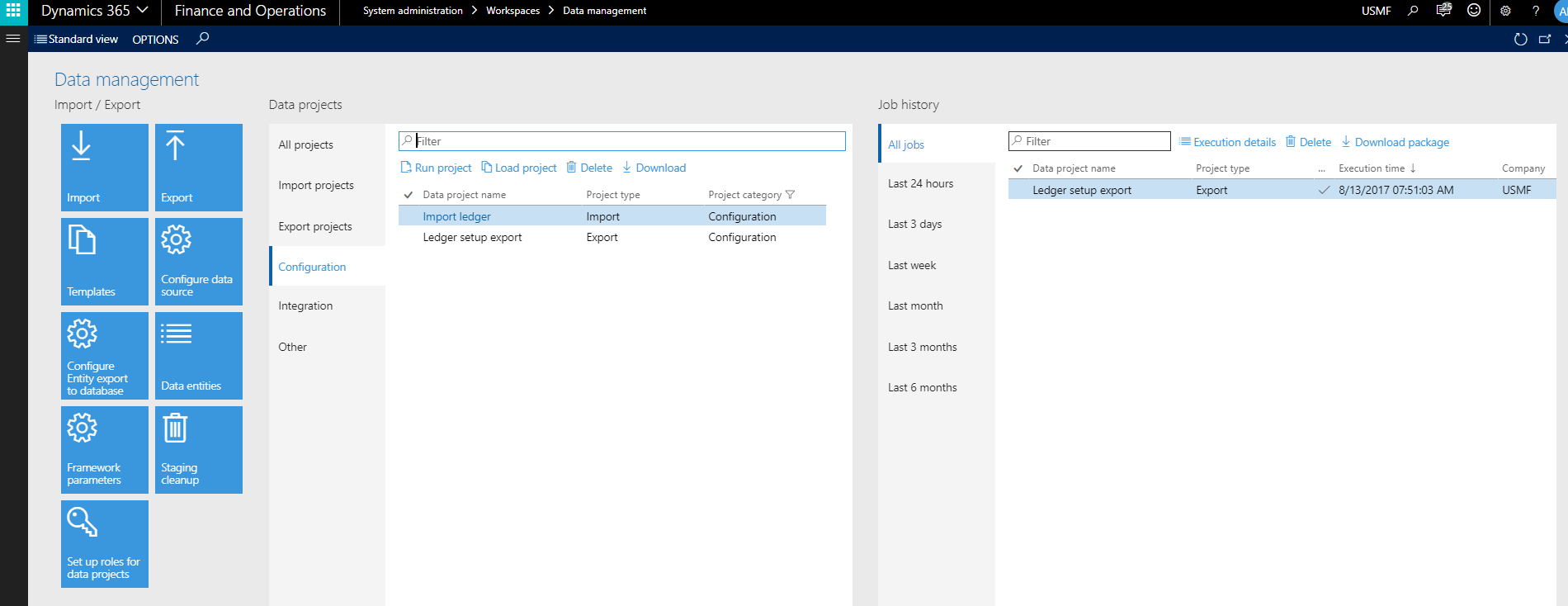1568x606 pixels.
Task: Toggle select-all checkmark in Job history grid
Action: pos(1018,168)
